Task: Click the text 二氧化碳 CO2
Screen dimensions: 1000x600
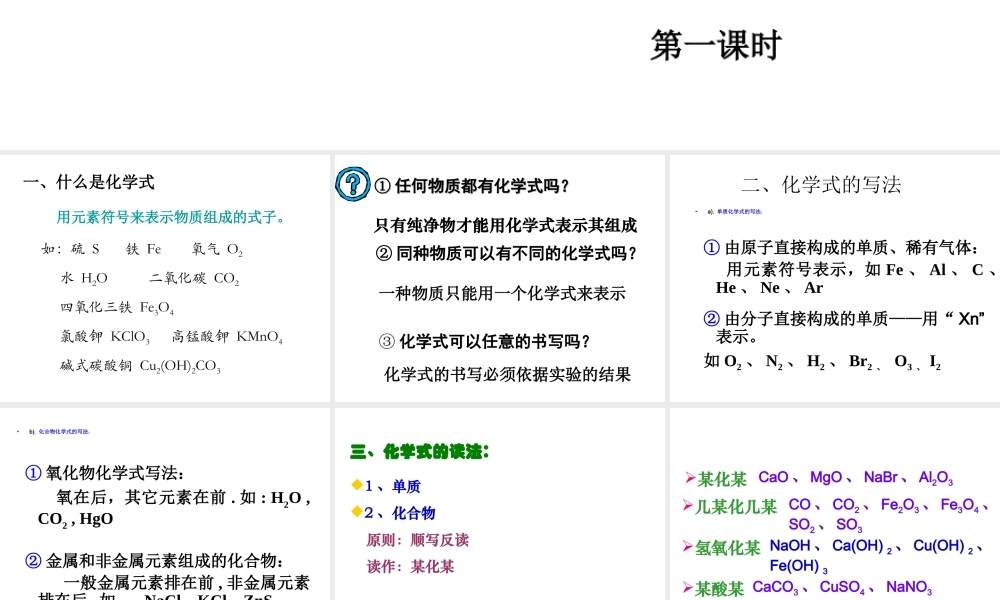Action: (x=195, y=279)
